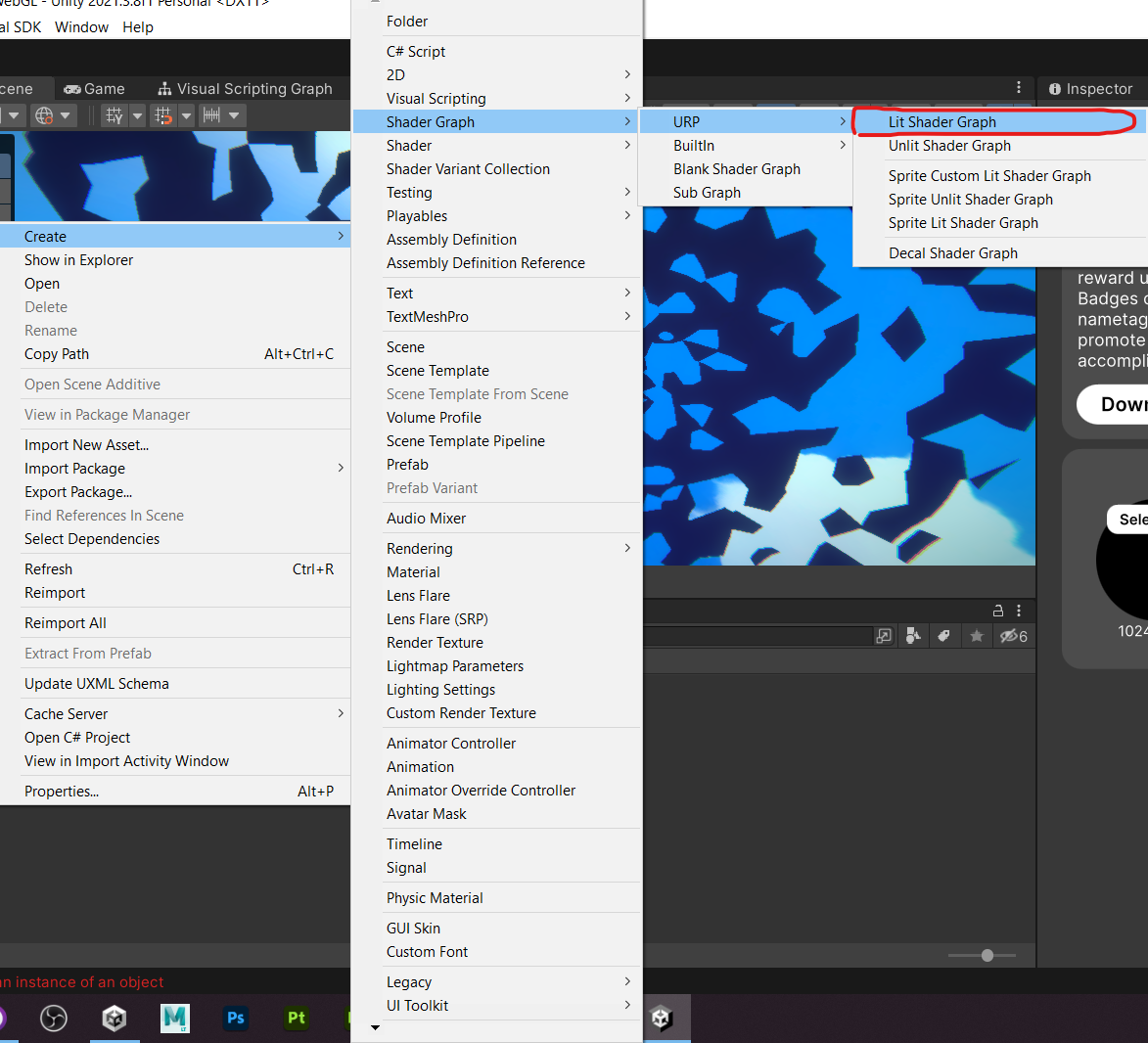Open the grid snapping settings dropdown arrow
1148x1043 pixels.
pyautogui.click(x=186, y=115)
